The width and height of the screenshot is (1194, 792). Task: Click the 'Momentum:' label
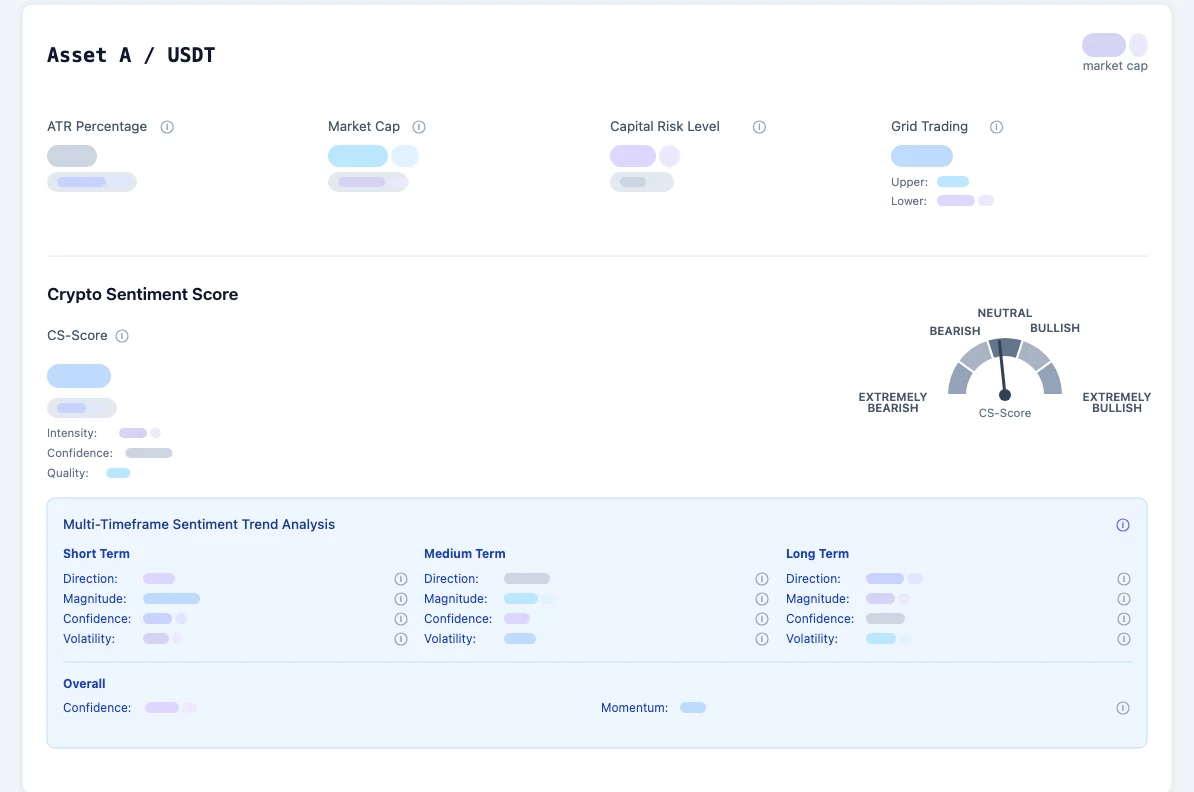[634, 708]
